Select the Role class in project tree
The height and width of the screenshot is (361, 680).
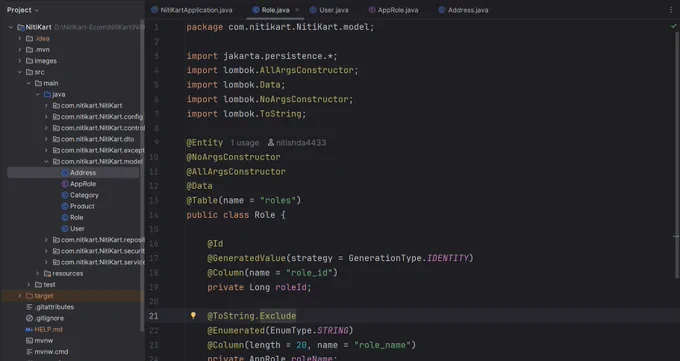pyautogui.click(x=76, y=218)
